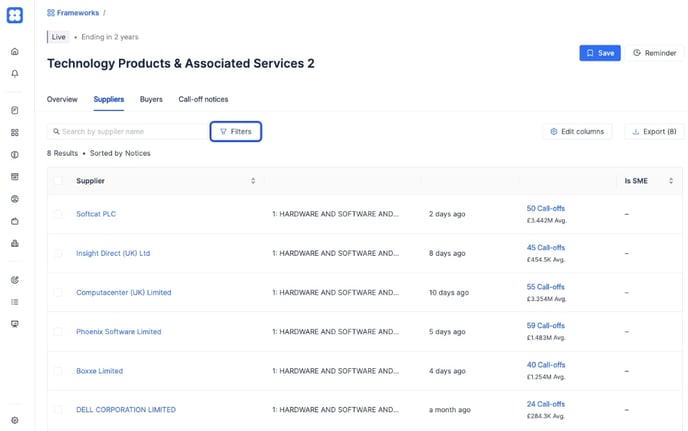Open the 24 Call-offs link
The height and width of the screenshot is (431, 688).
coord(546,404)
